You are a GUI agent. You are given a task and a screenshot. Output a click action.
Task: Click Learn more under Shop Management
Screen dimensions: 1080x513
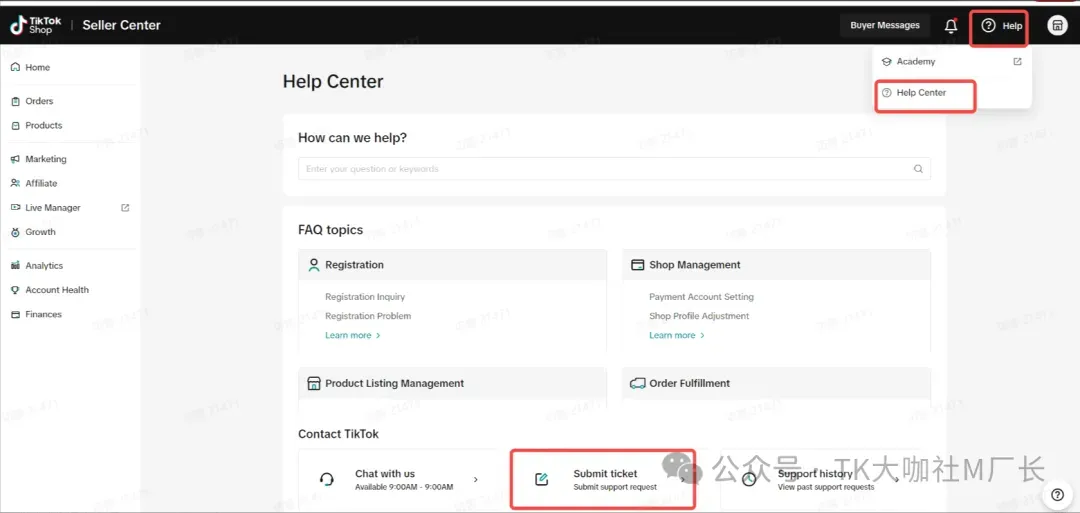coord(676,335)
